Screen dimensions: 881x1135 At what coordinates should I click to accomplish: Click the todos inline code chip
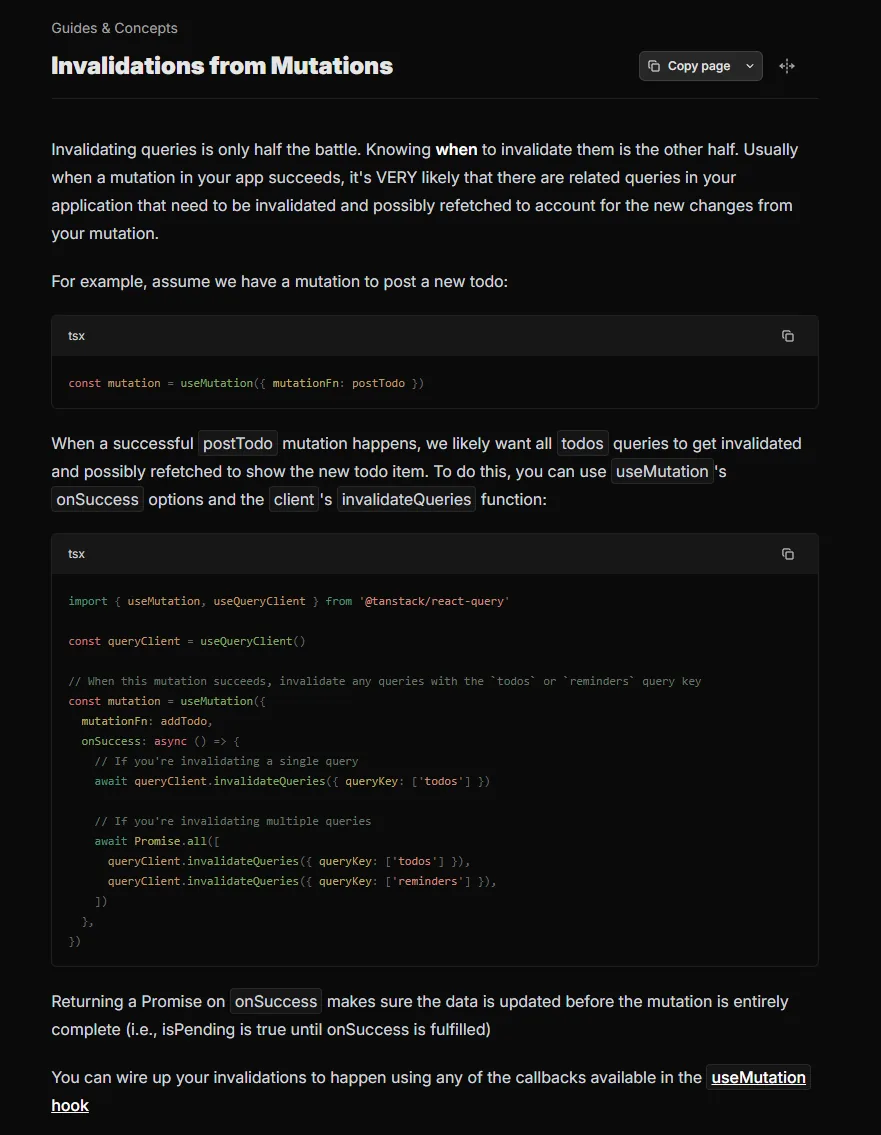[x=582, y=443]
